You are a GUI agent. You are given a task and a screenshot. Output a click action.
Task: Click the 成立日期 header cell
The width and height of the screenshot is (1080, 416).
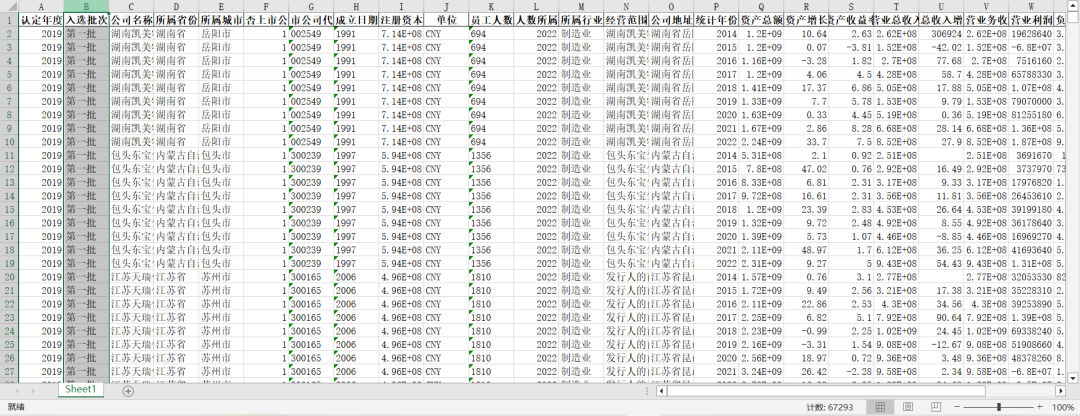coord(356,19)
